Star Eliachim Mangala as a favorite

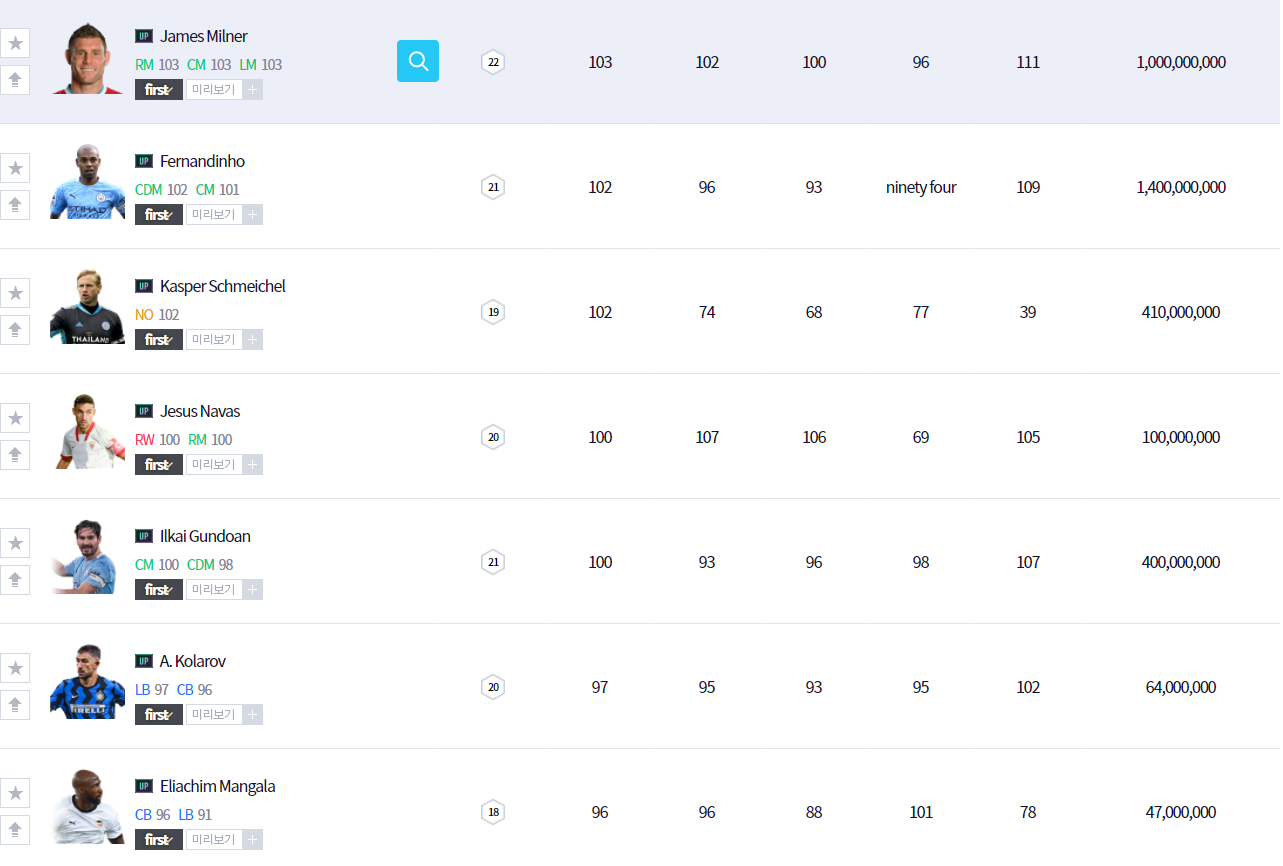15,793
